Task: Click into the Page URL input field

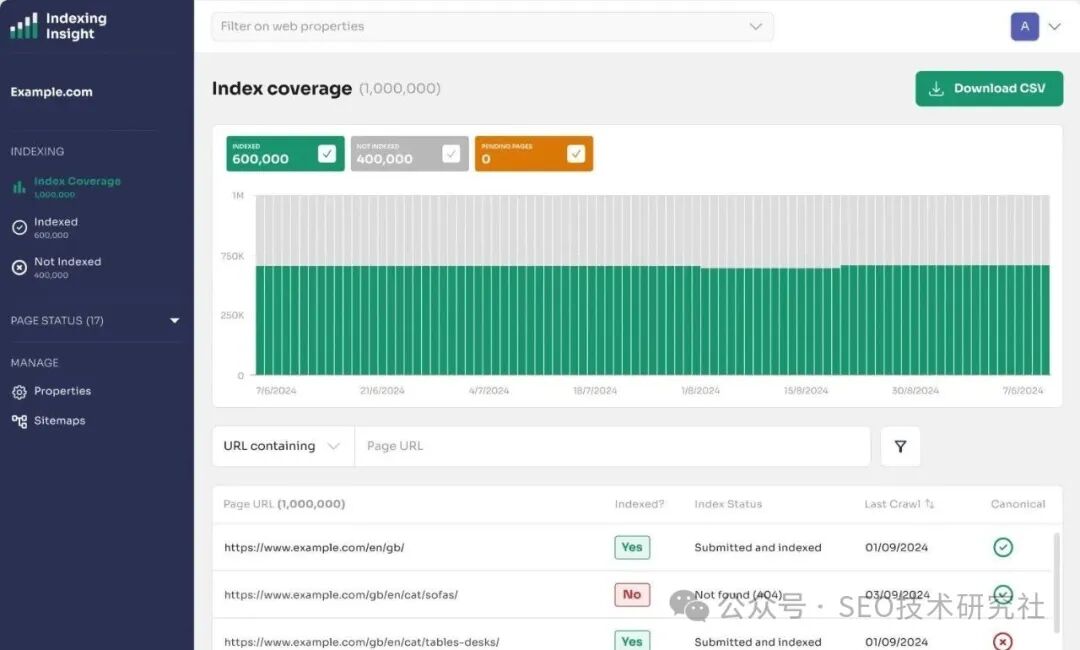Action: pos(610,446)
